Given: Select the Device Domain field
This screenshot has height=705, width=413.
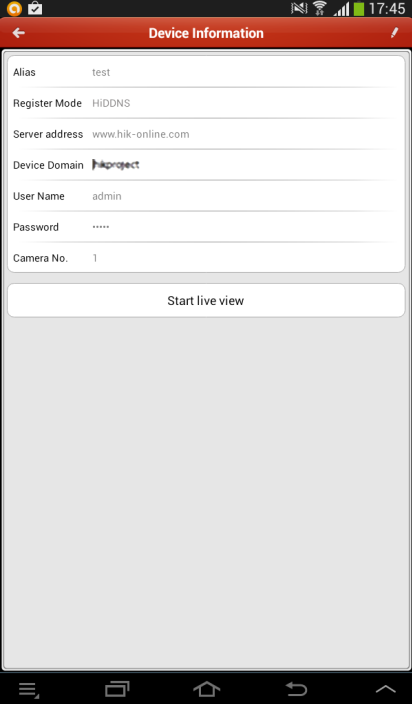Looking at the screenshot, I should 206,165.
